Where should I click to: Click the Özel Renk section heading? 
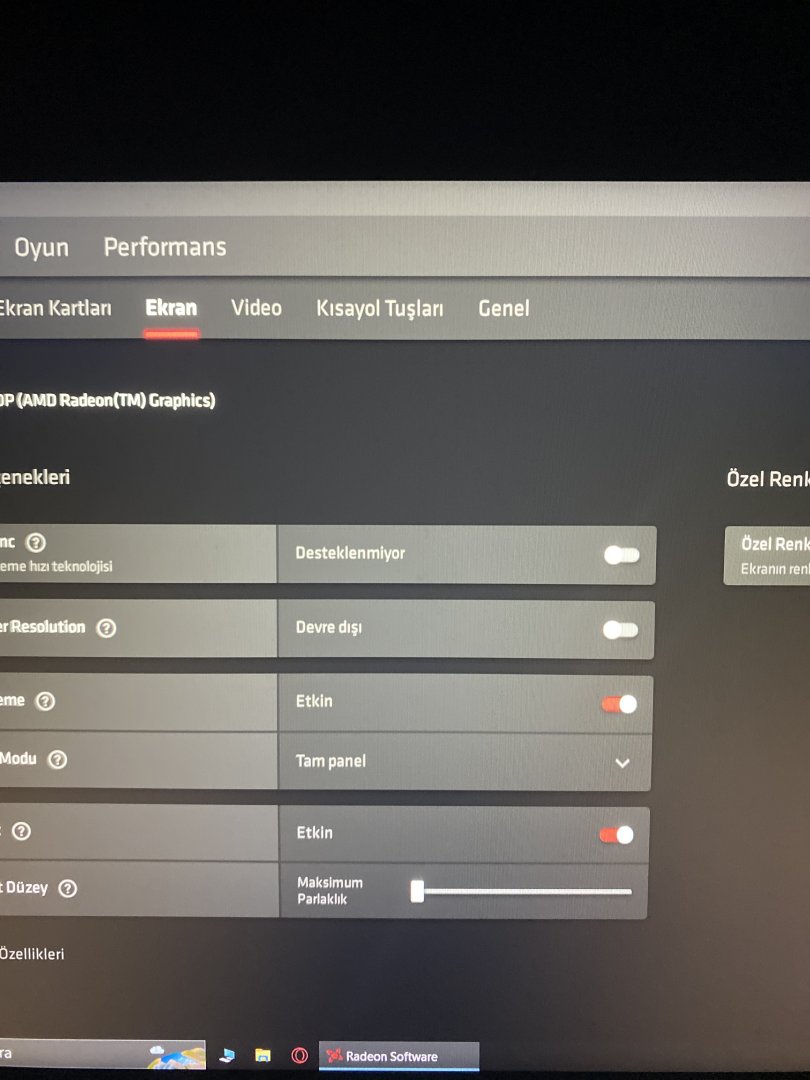pos(768,479)
